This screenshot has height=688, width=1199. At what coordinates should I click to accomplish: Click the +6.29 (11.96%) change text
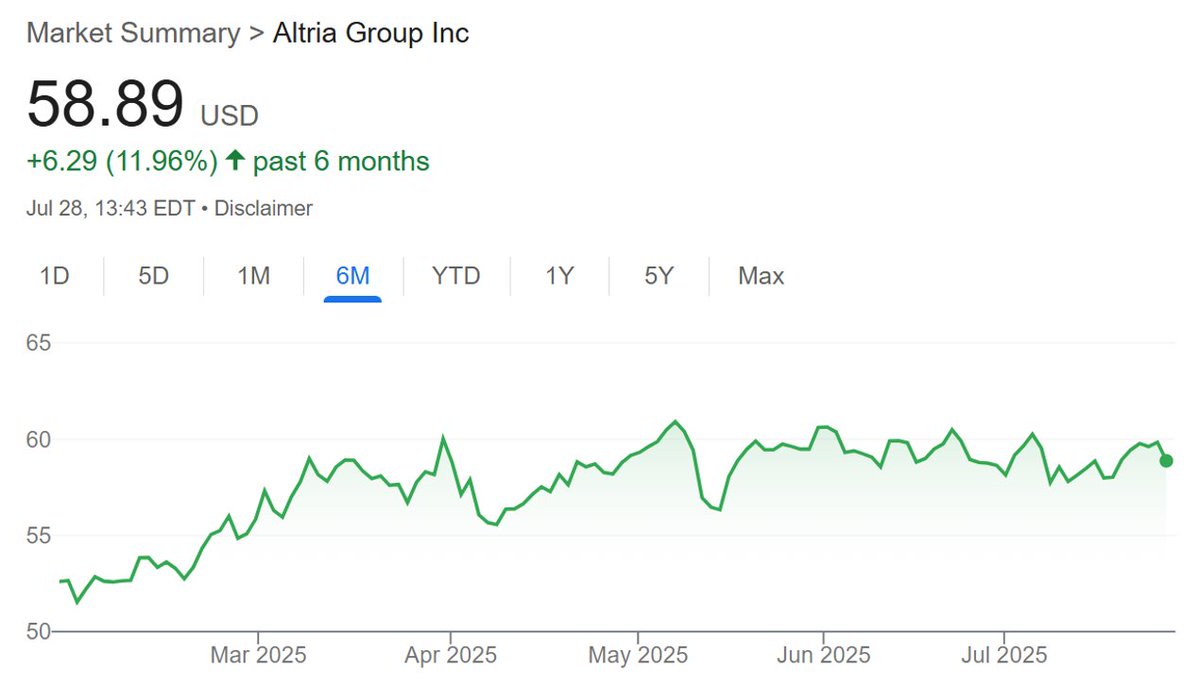[122, 161]
